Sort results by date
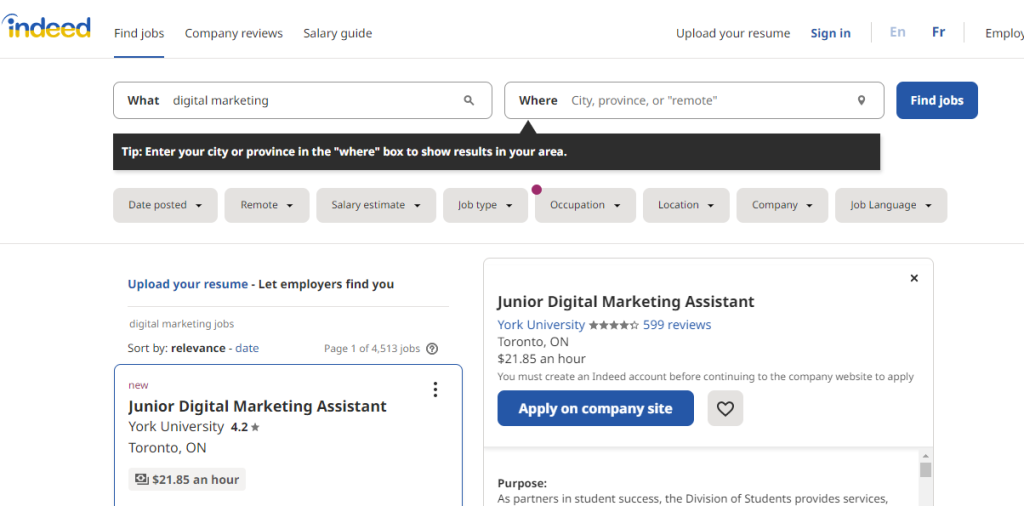1024x506 pixels. pos(247,349)
